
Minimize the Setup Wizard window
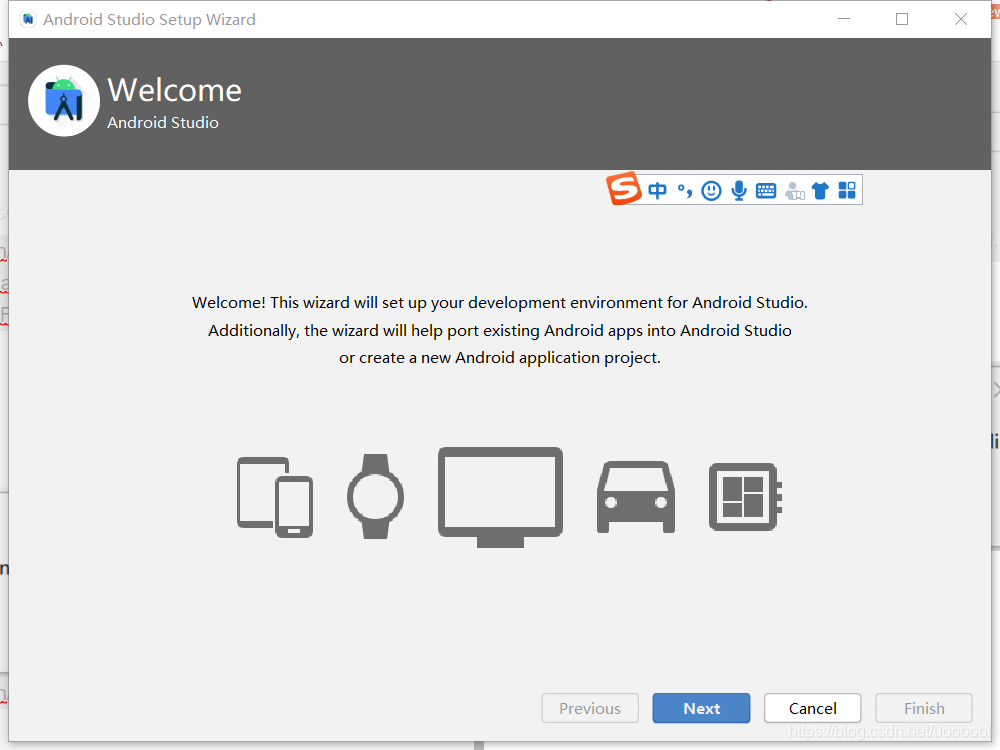pyautogui.click(x=844, y=19)
